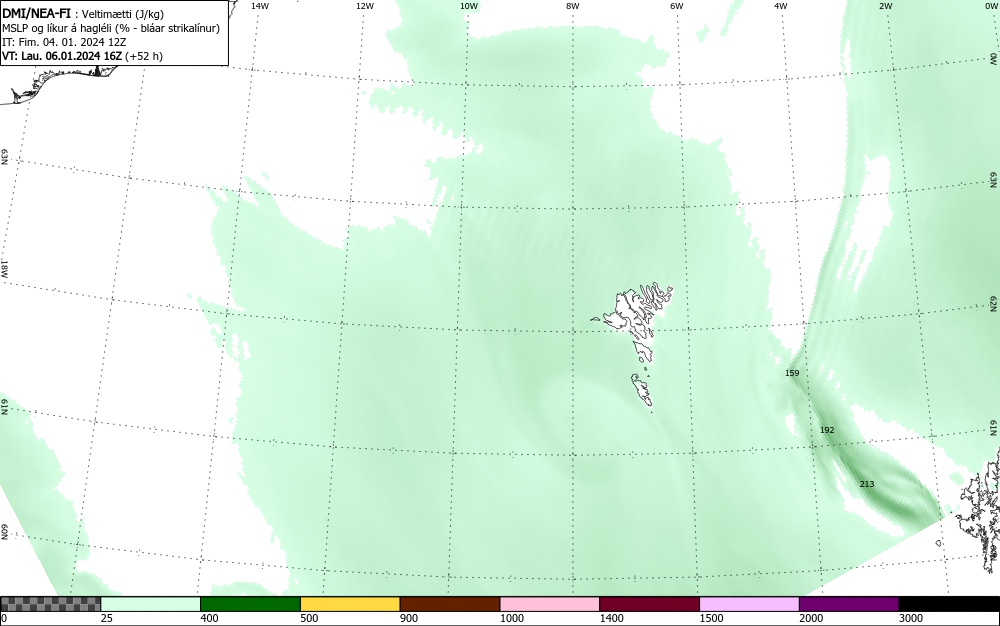Click the 14W longitude label

point(260,6)
